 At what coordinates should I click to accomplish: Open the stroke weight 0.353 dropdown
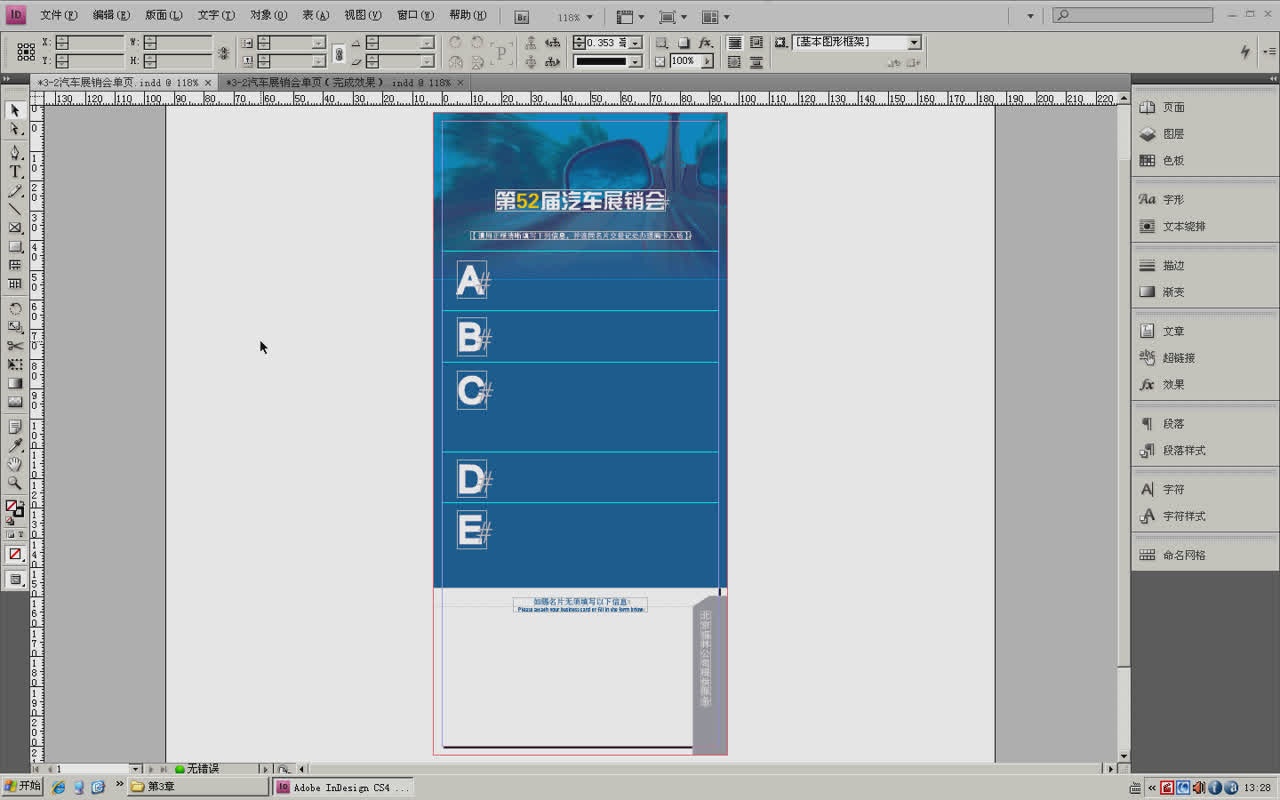coord(636,43)
